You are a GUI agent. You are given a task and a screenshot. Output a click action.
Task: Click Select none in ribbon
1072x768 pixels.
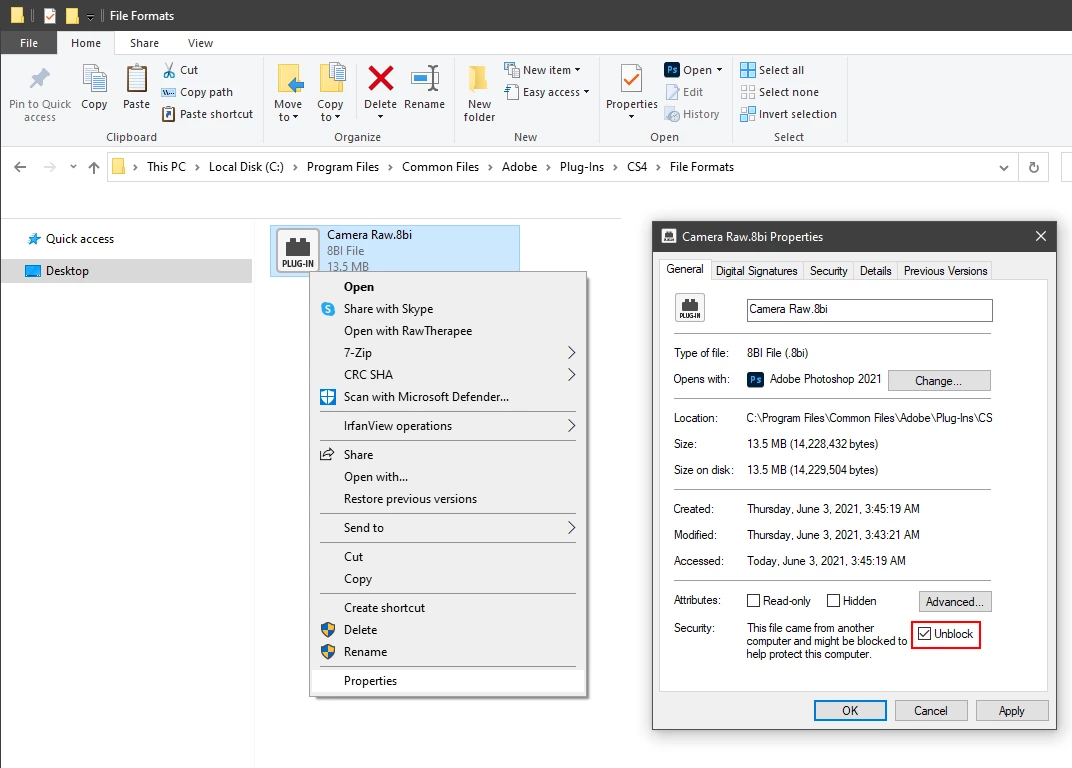pos(779,92)
